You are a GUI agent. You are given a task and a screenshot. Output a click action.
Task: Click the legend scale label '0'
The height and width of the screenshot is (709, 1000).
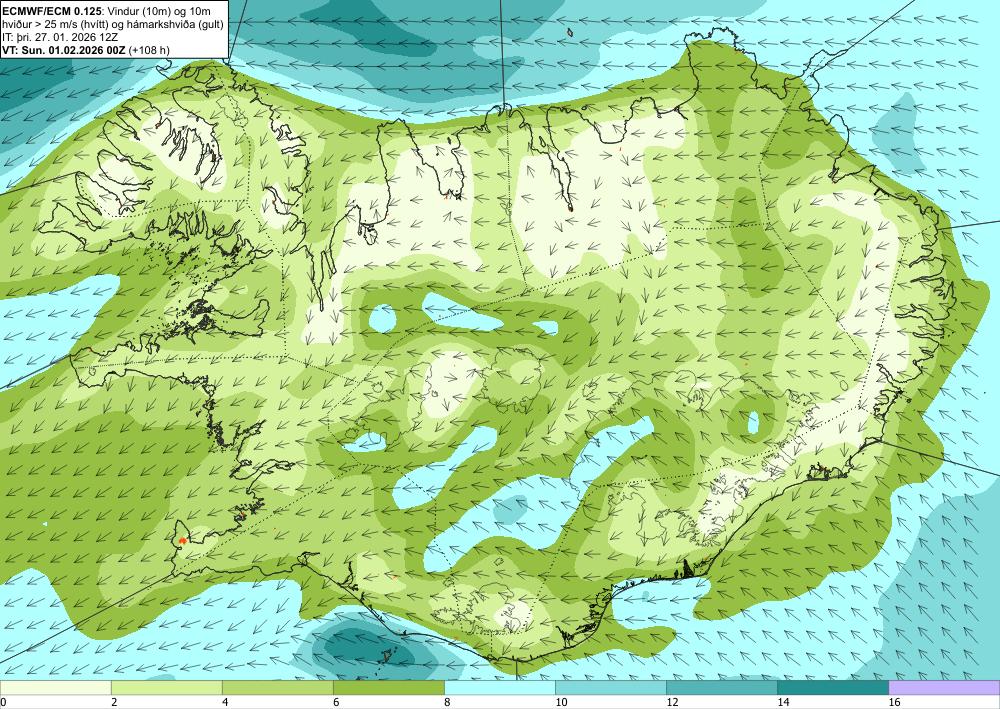coord(3,702)
